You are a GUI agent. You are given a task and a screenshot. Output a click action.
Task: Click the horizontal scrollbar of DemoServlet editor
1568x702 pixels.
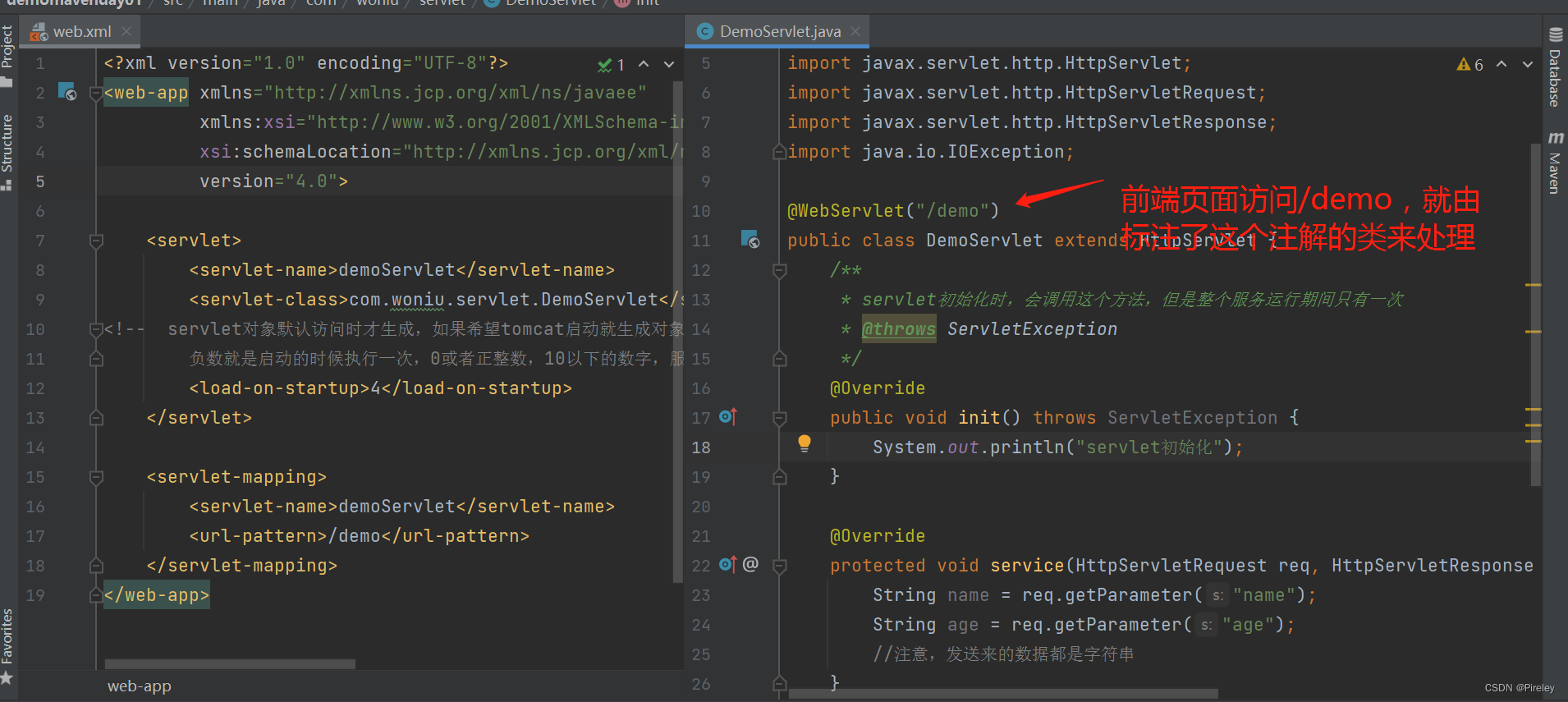coord(1003,693)
